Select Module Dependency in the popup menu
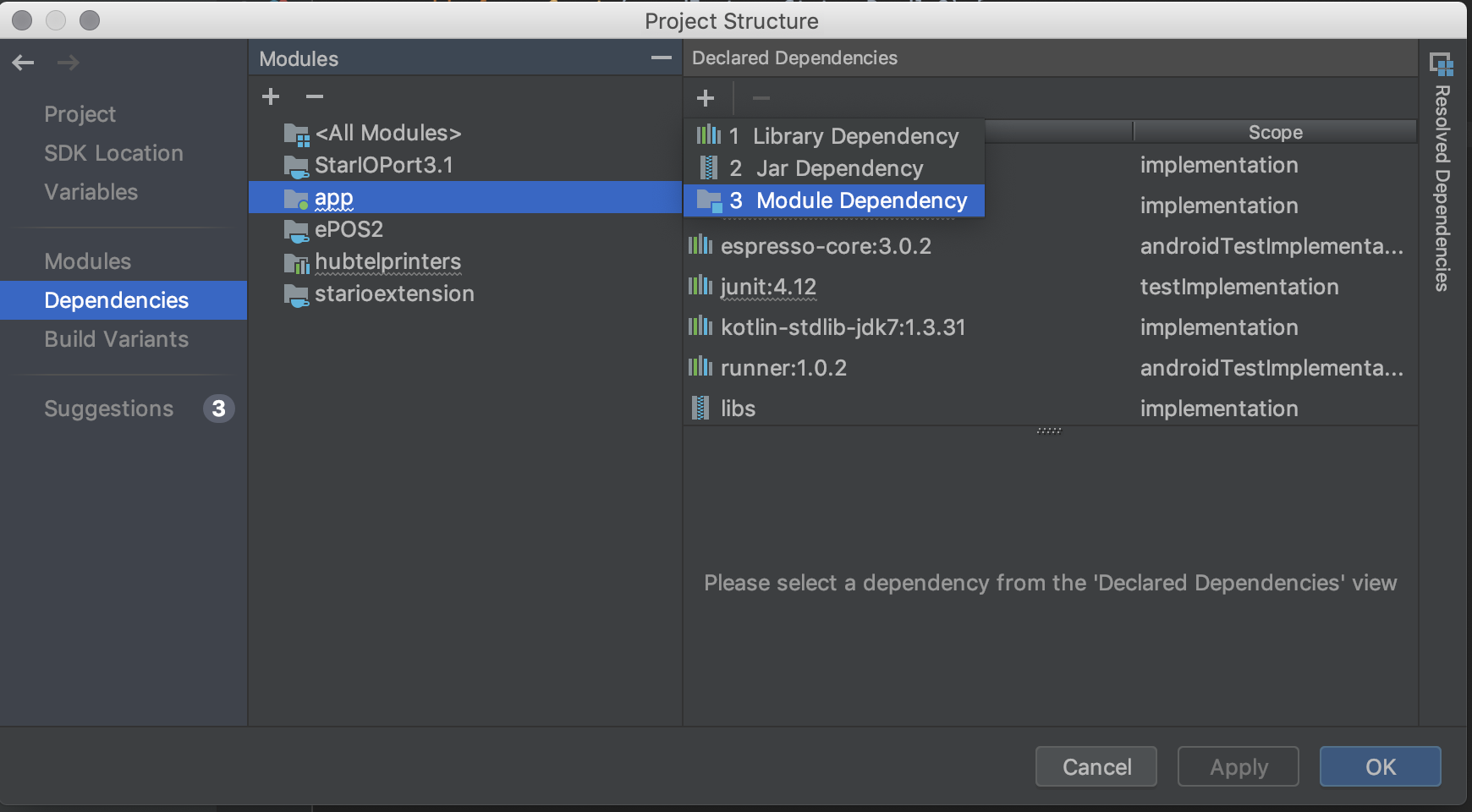The image size is (1472, 812). tap(834, 200)
